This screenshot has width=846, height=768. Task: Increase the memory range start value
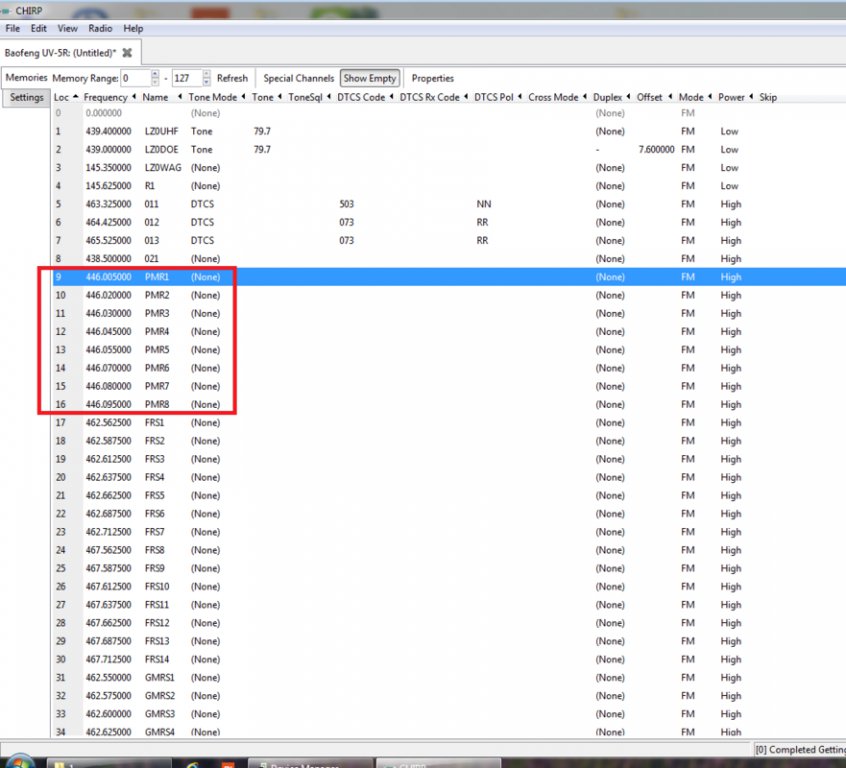pyautogui.click(x=155, y=74)
